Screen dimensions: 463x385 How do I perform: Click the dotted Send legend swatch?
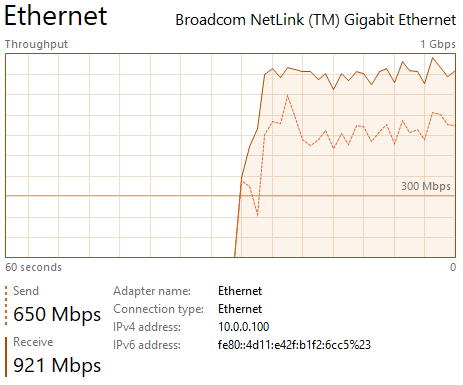pyautogui.click(x=6, y=305)
